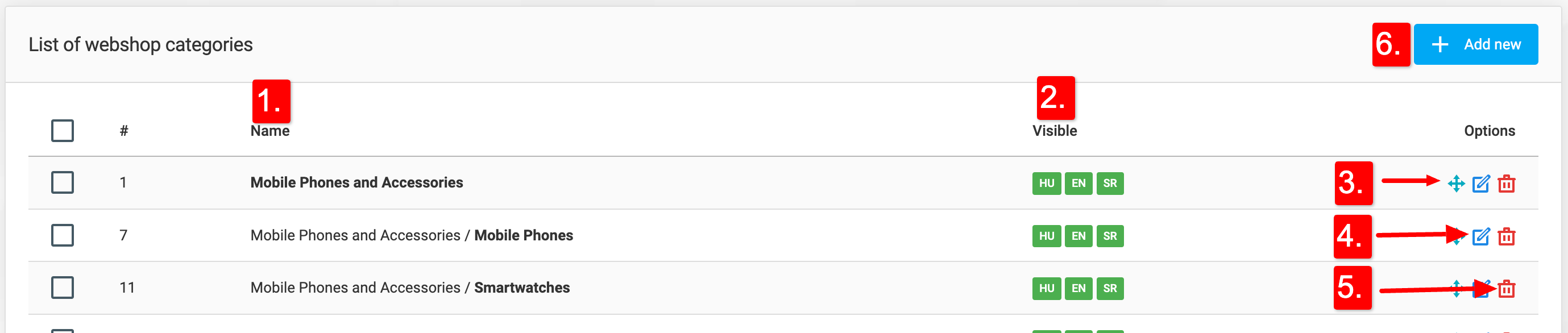This screenshot has width=1568, height=333.
Task: Check the checkbox for Mobile Phones and Accessories
Action: [x=62, y=182]
